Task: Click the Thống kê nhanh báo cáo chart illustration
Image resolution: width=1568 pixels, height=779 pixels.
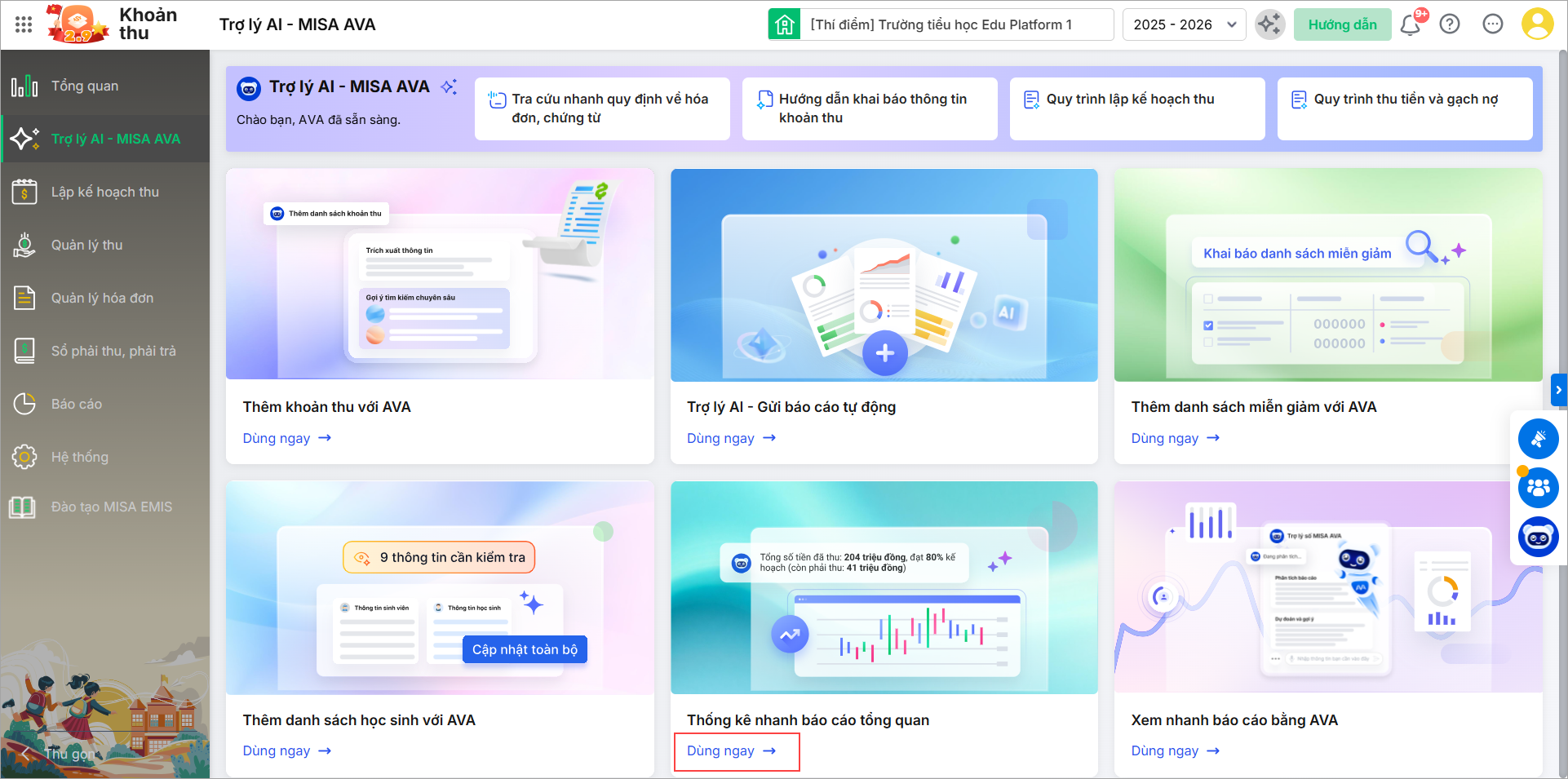Action: 884,587
